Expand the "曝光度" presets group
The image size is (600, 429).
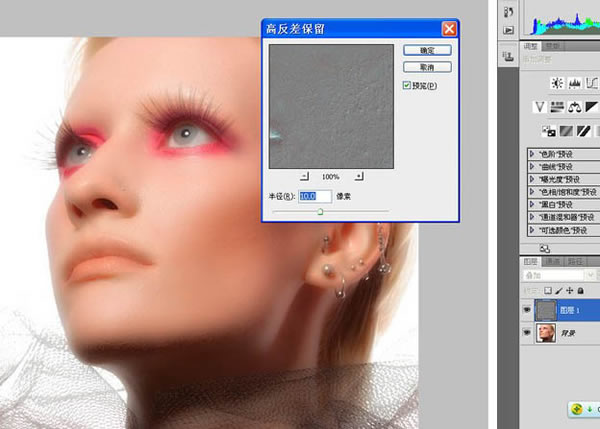pyautogui.click(x=532, y=179)
